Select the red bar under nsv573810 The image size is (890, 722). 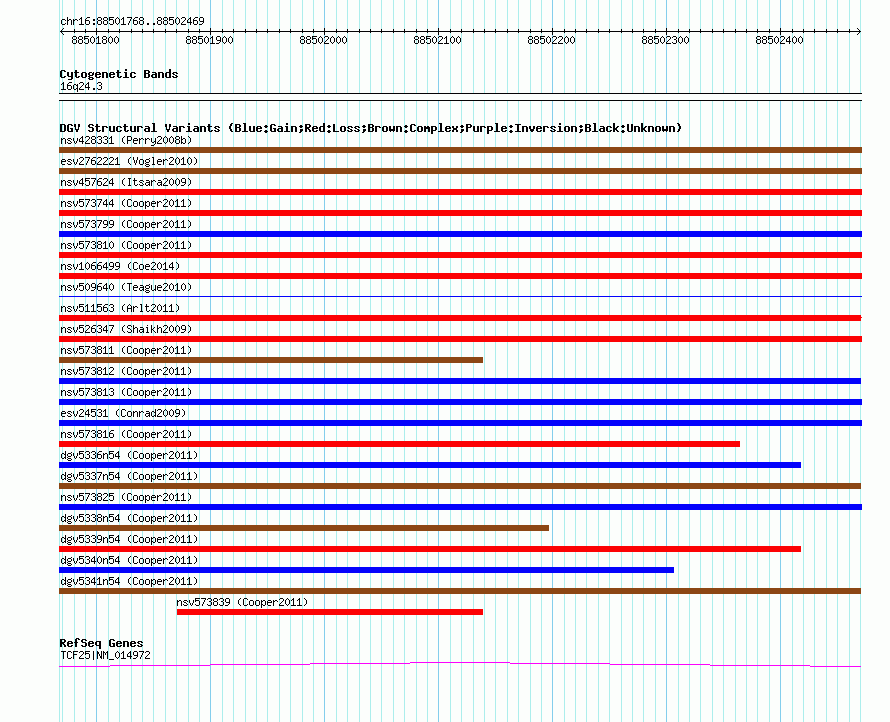point(460,255)
